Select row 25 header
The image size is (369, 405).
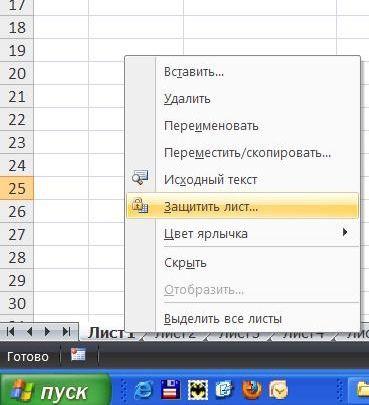coord(17,188)
